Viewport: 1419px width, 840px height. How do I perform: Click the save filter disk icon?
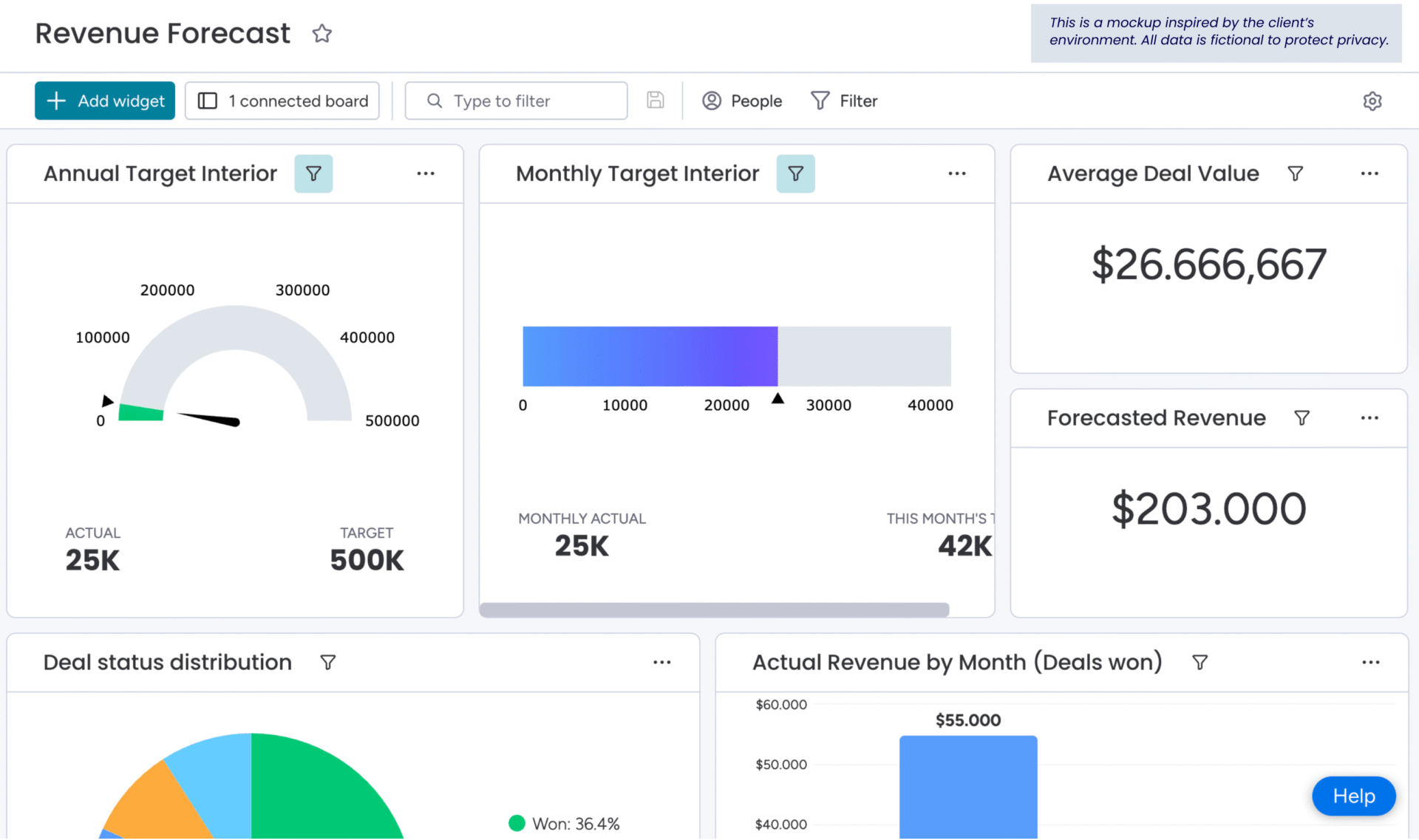655,100
